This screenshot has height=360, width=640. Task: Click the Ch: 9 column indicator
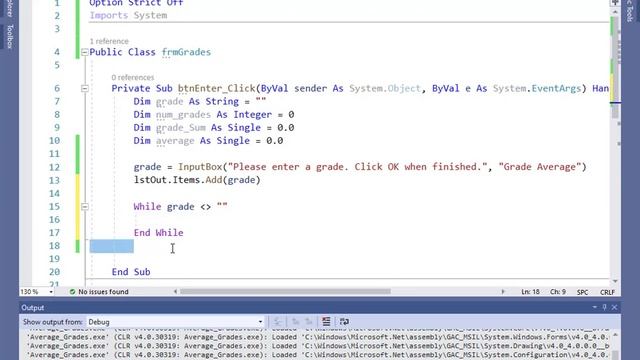[x=558, y=292]
